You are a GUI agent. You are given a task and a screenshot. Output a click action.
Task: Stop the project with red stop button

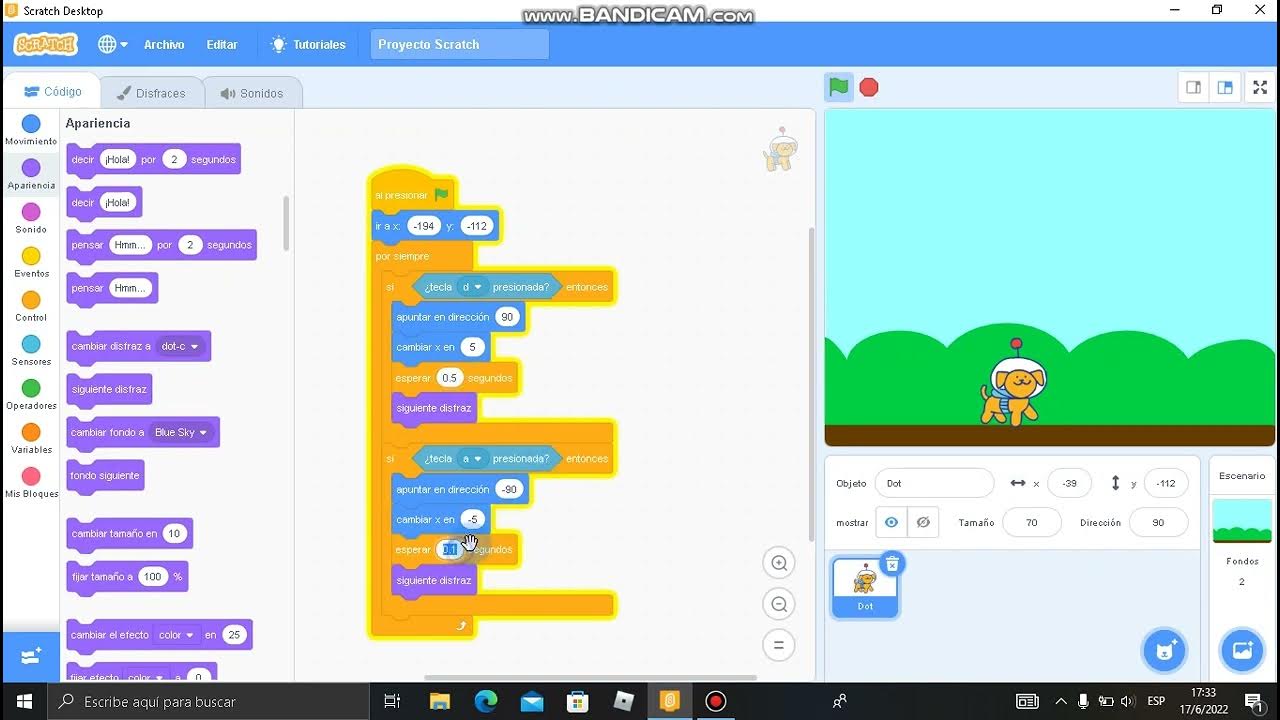tap(869, 87)
